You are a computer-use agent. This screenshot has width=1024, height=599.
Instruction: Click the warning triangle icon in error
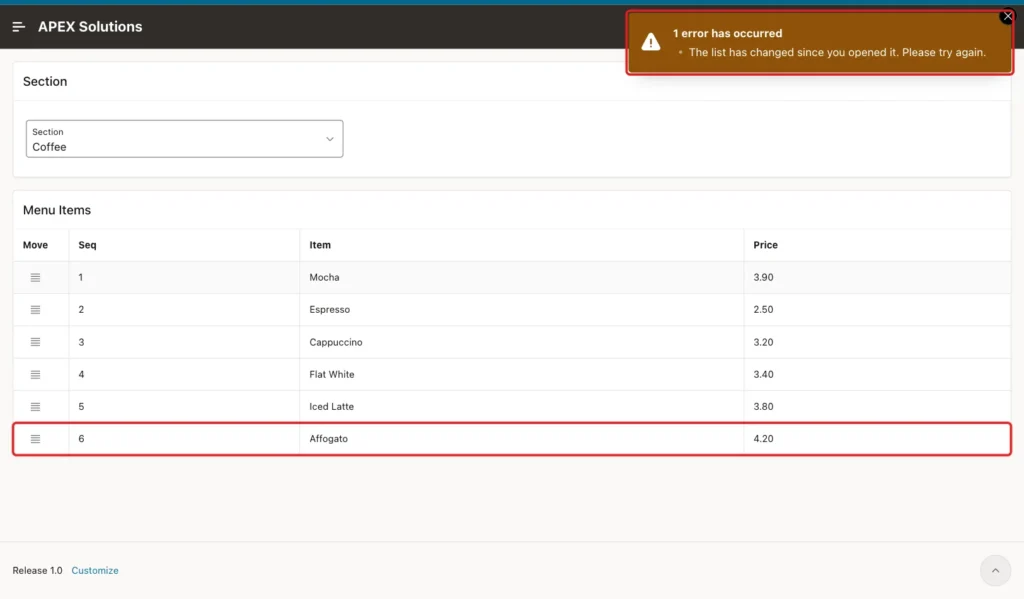(x=650, y=42)
